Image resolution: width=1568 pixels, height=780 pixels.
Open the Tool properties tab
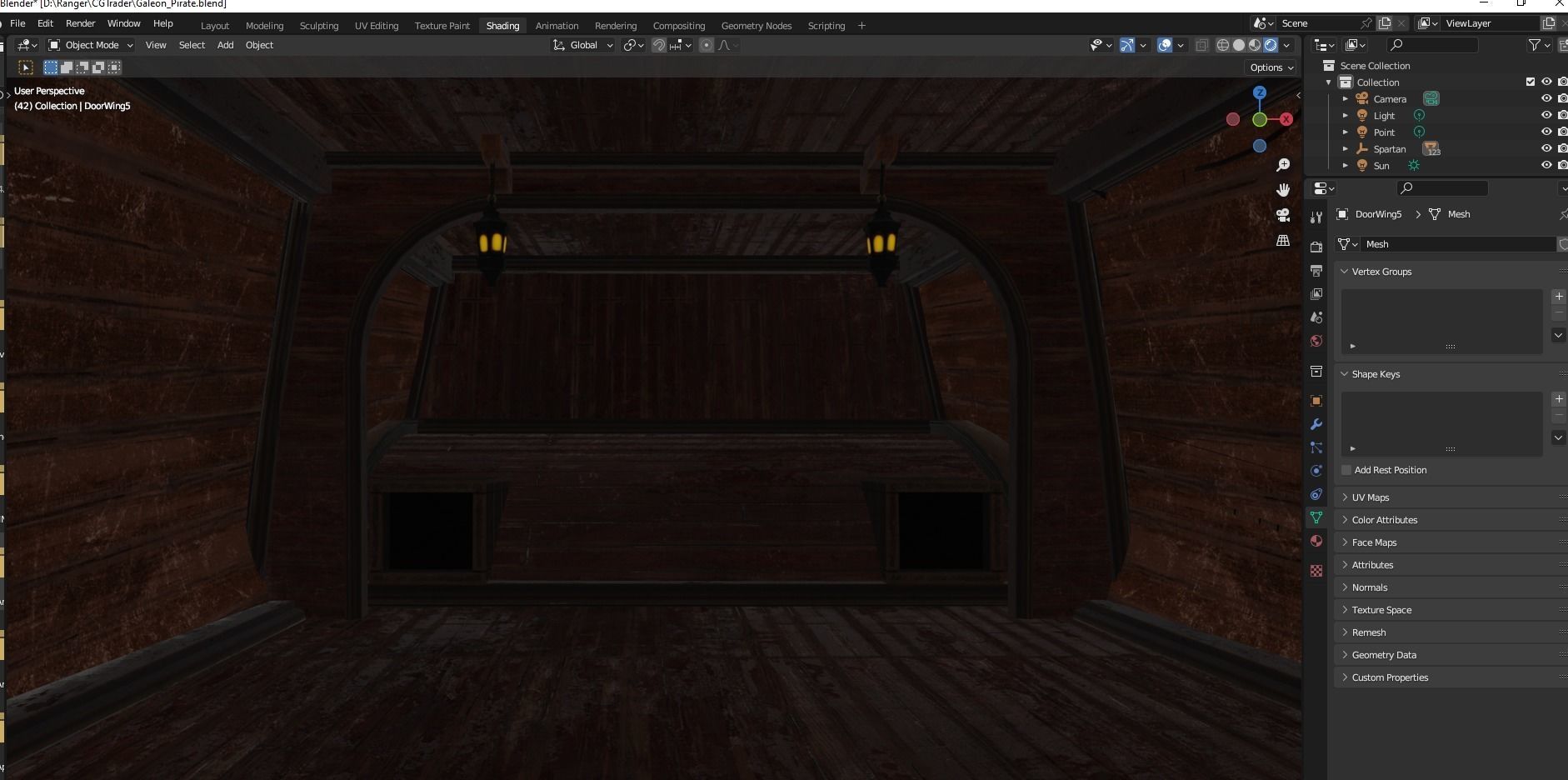click(1316, 217)
